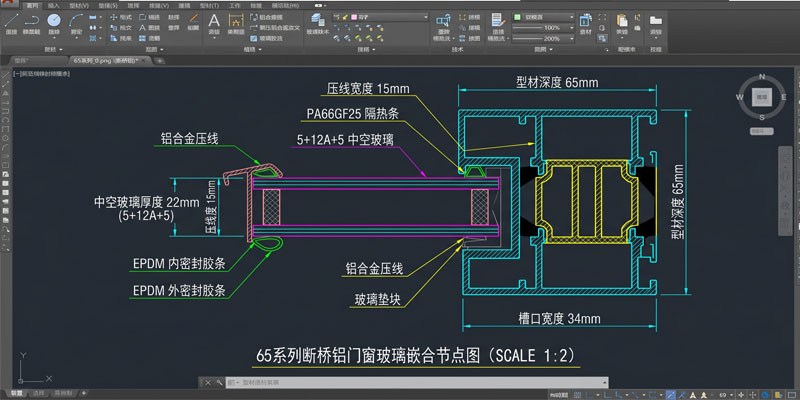This screenshot has height=400, width=800.
Task: Select the Polyline tool in ribbon
Action: click(x=32, y=20)
